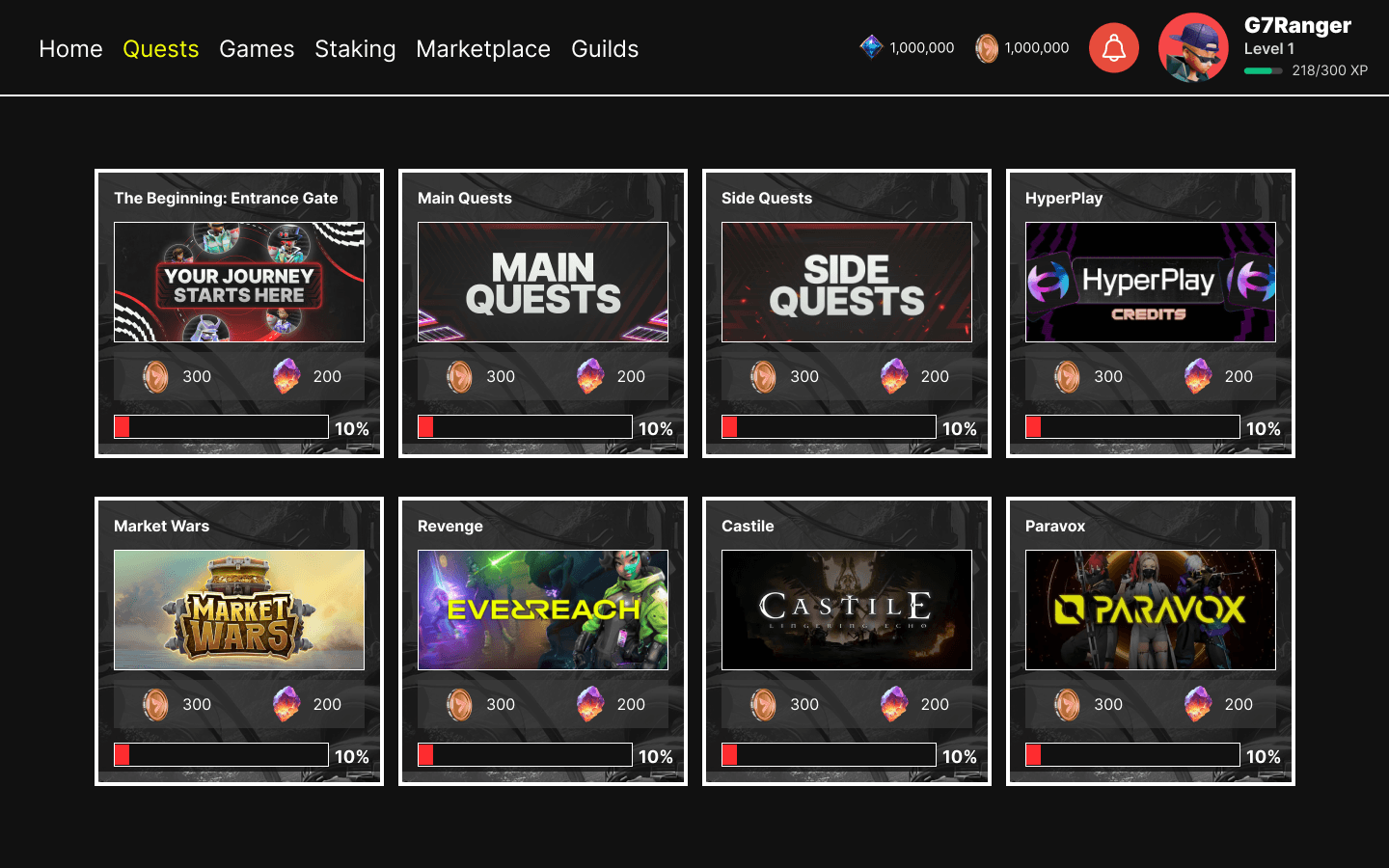Click the Revenge card title
Viewport: 1389px width, 868px height.
click(x=450, y=526)
